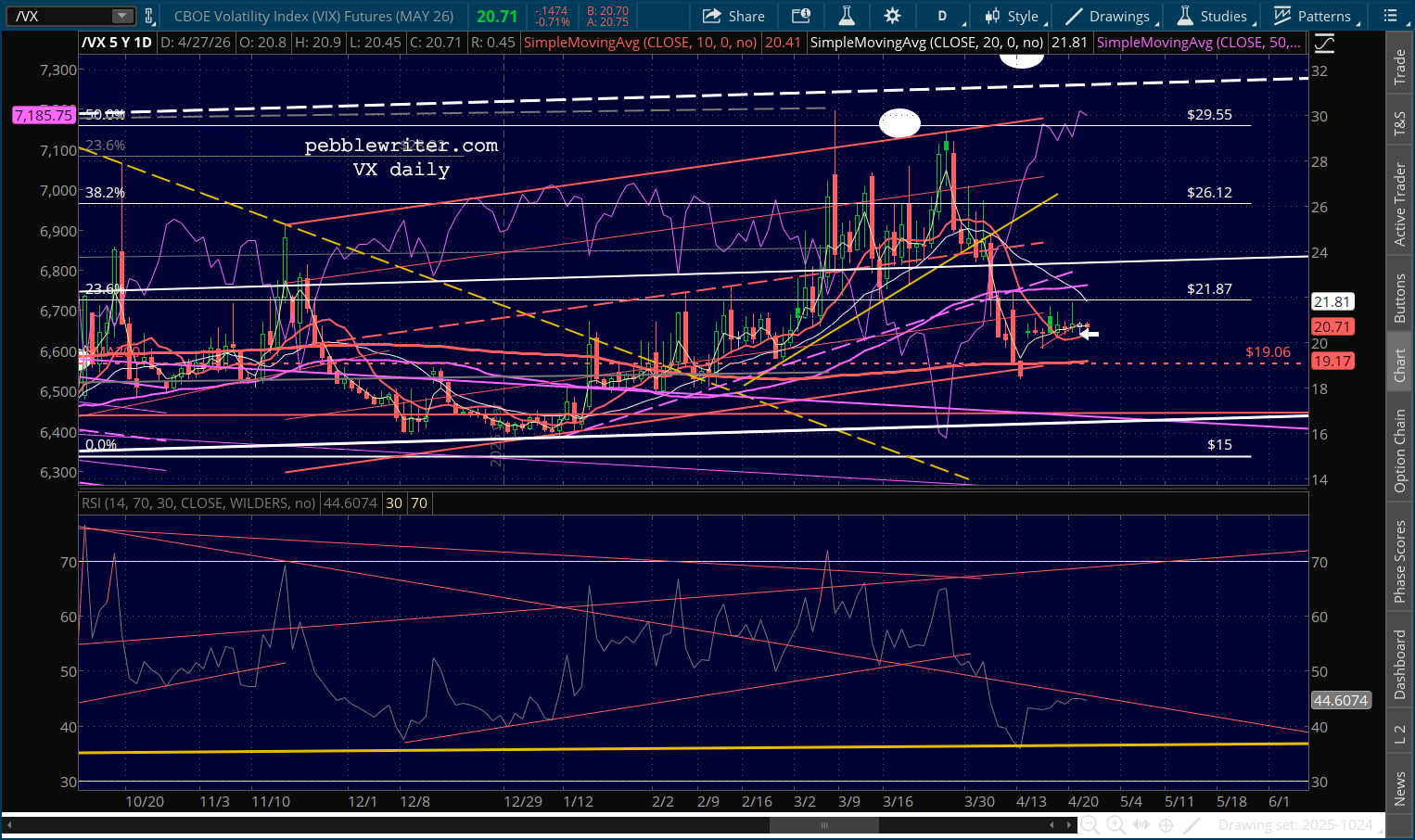Select the pan crosshair tool icon

coord(1166,825)
